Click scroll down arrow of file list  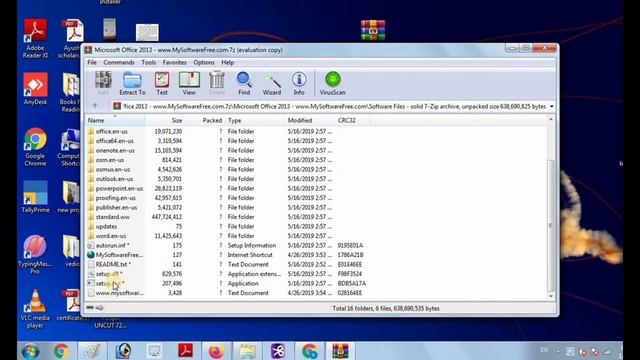551,296
